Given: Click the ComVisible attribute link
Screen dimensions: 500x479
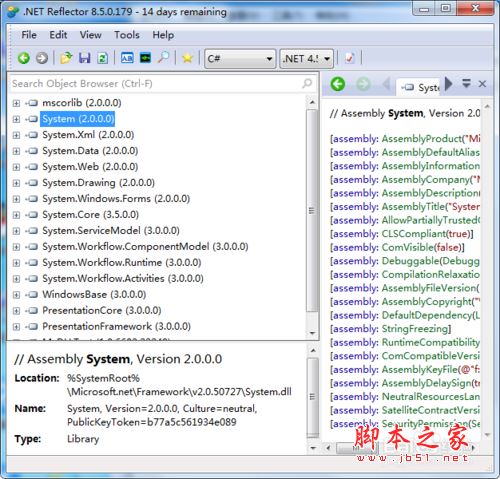Looking at the screenshot, I should [408, 247].
